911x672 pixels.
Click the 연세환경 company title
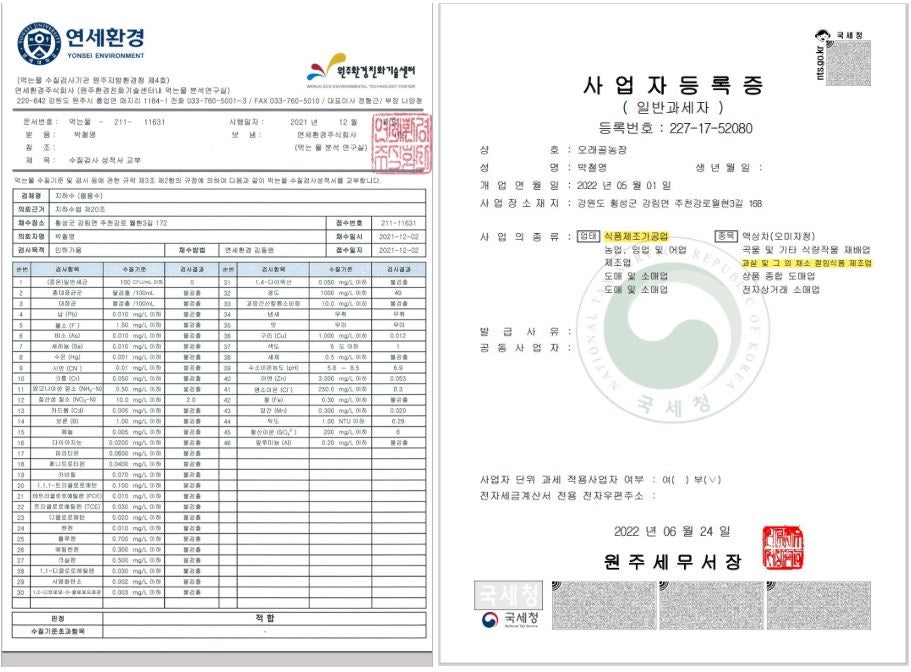point(105,38)
